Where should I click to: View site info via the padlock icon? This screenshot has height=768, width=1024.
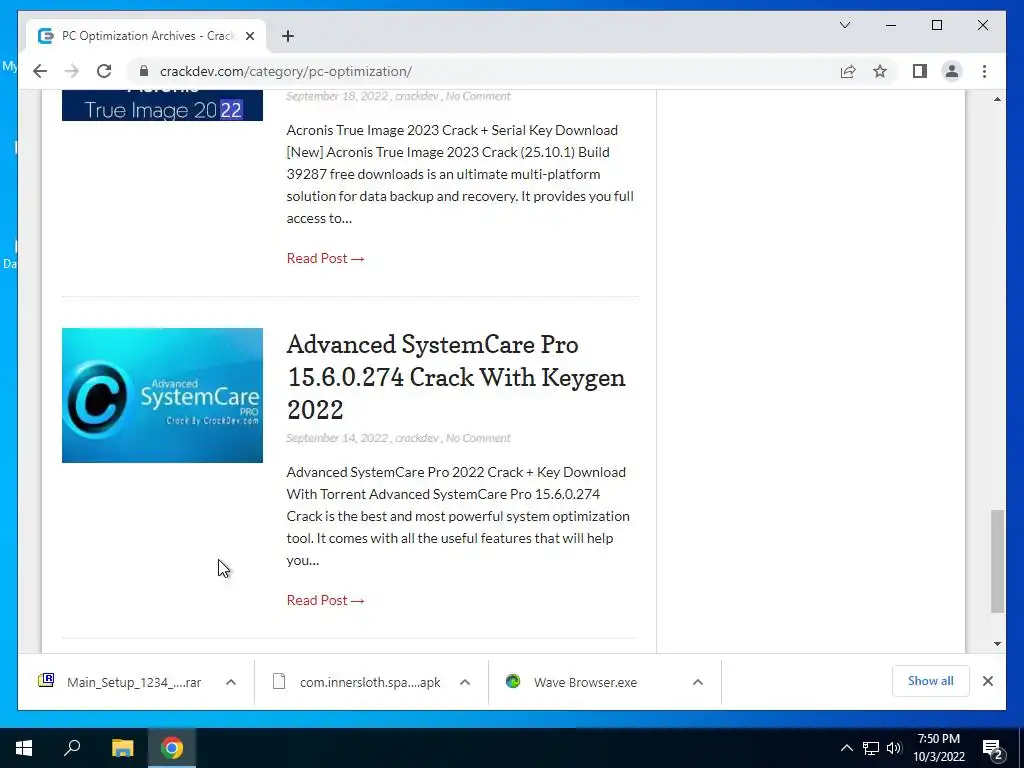pyautogui.click(x=144, y=71)
